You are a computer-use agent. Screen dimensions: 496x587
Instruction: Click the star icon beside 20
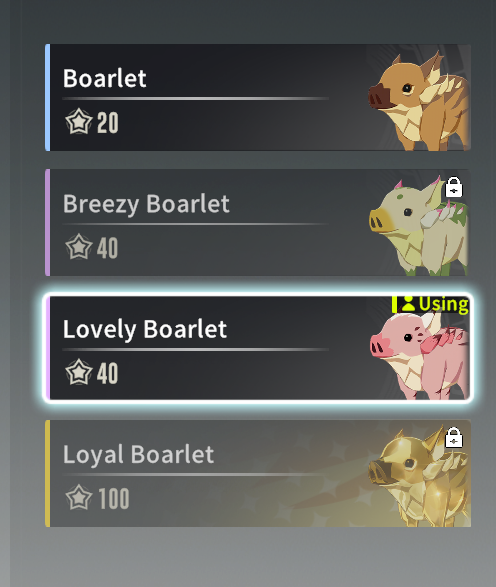(79, 121)
